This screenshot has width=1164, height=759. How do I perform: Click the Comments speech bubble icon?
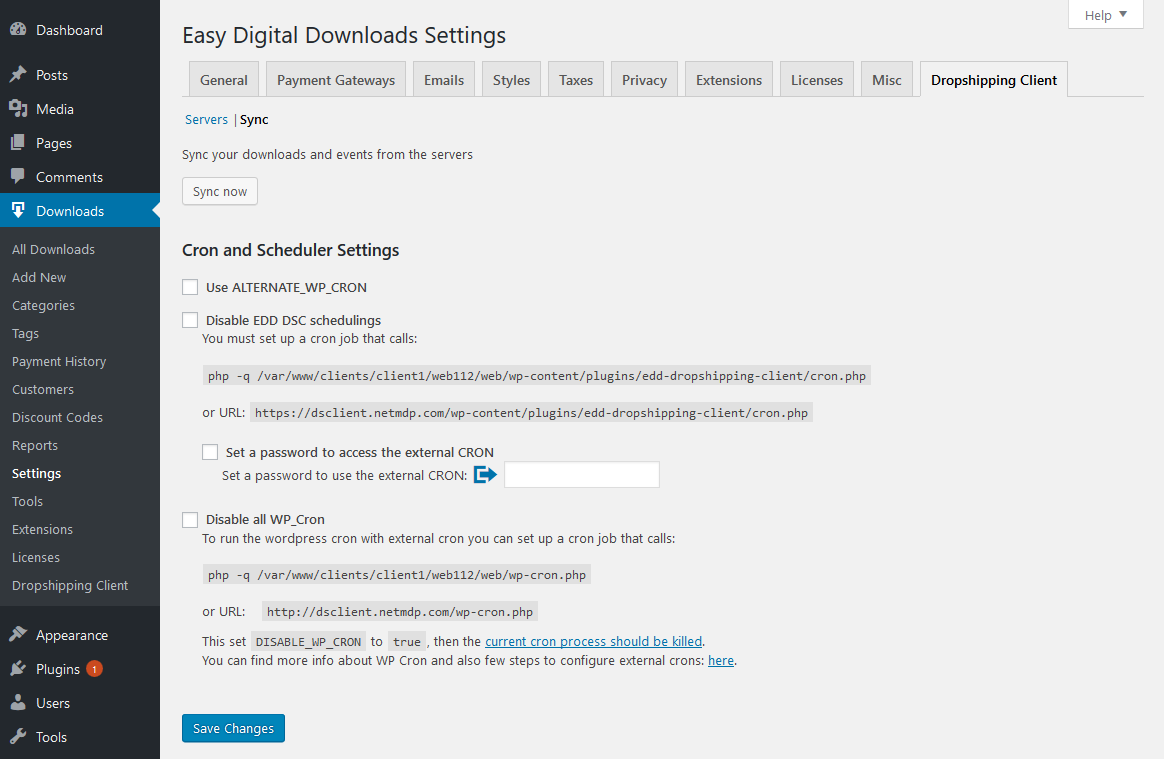(18, 177)
